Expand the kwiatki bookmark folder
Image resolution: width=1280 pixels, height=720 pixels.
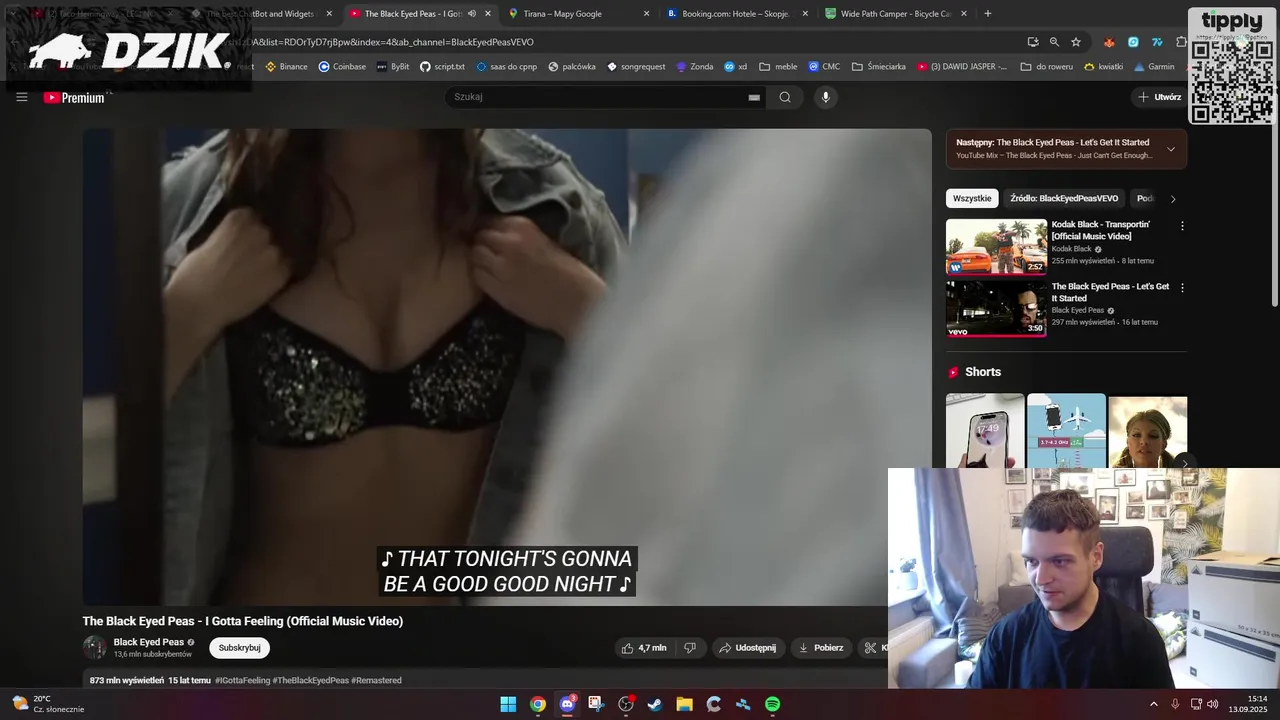click(x=1103, y=67)
